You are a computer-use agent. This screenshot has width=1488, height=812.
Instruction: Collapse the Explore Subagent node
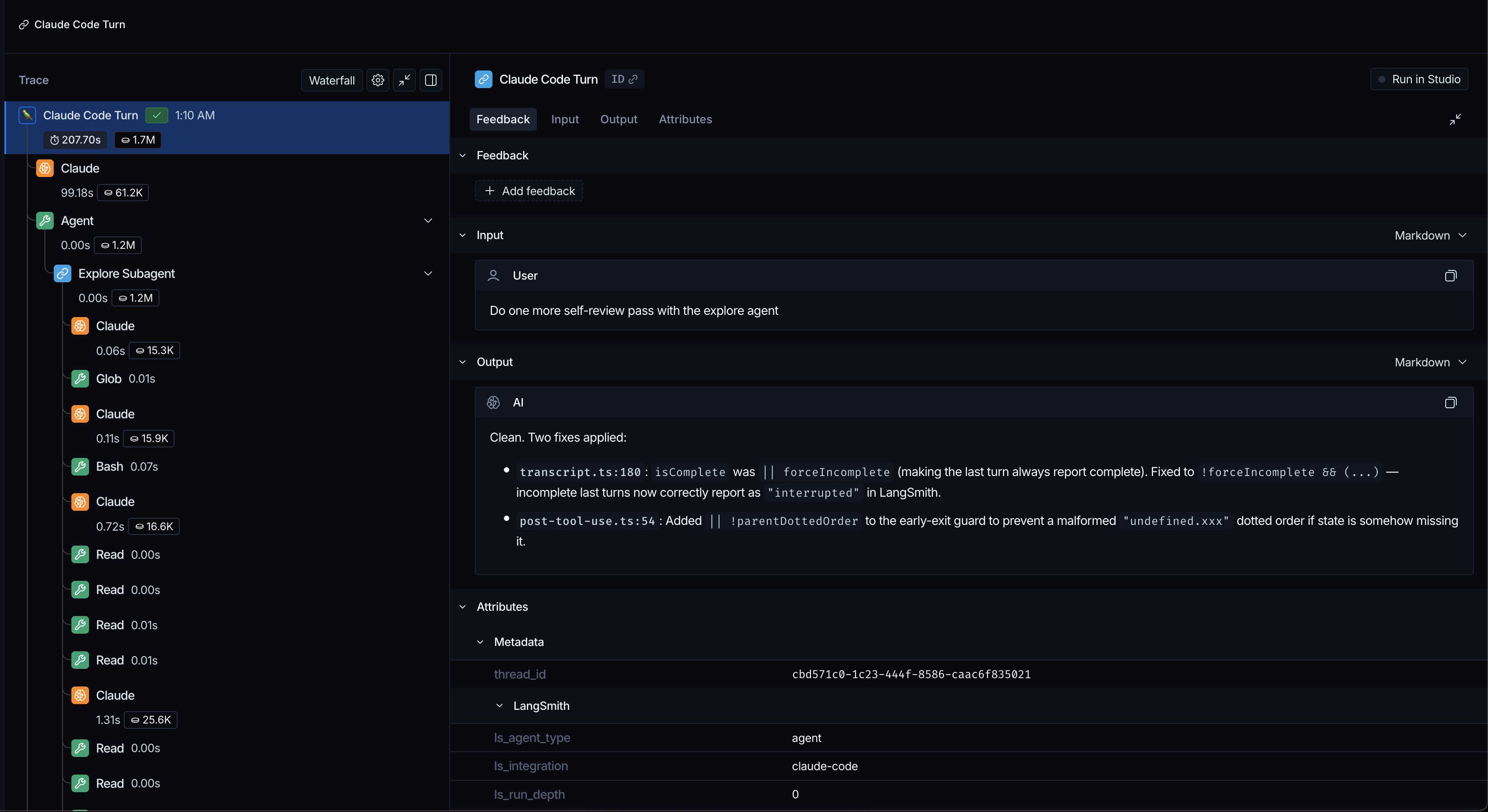[428, 274]
